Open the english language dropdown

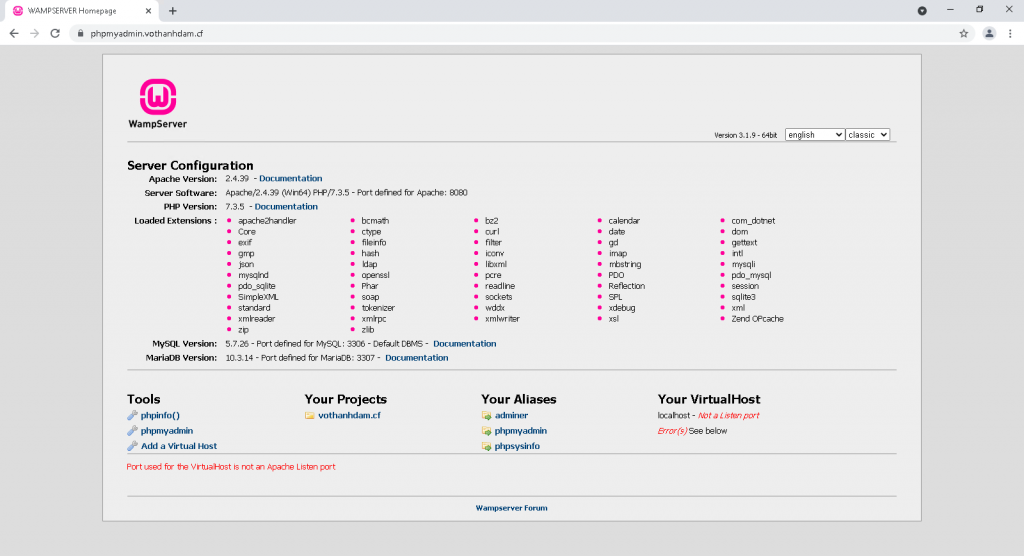point(814,135)
